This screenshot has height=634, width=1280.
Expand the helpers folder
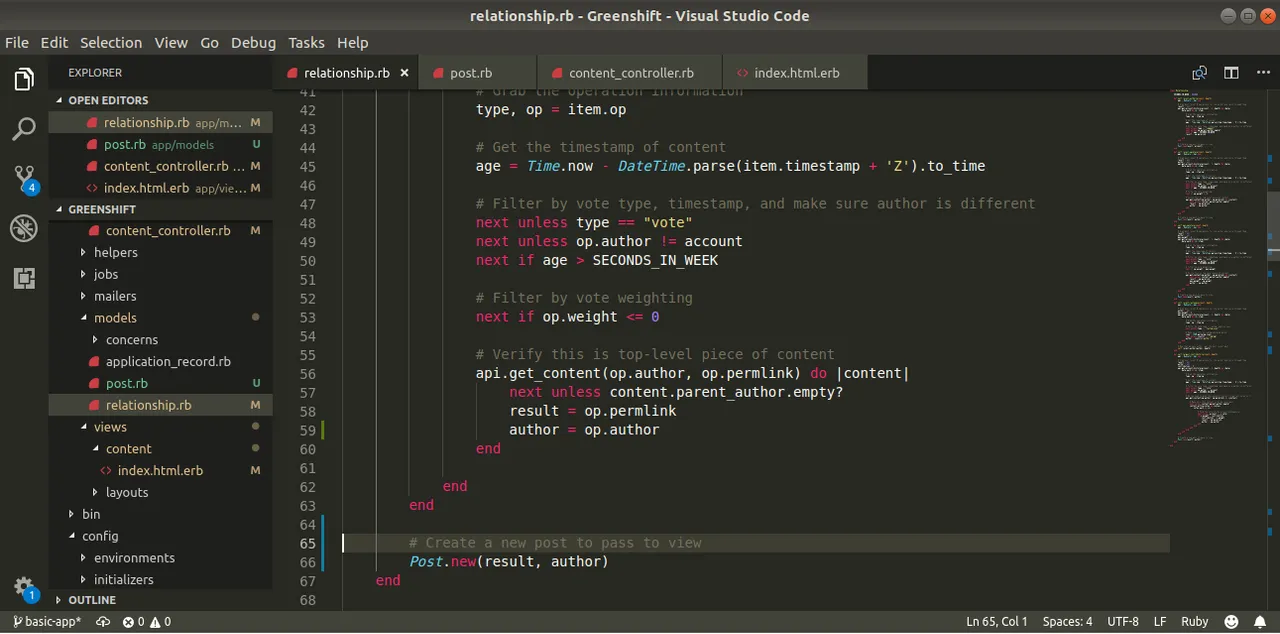click(116, 252)
